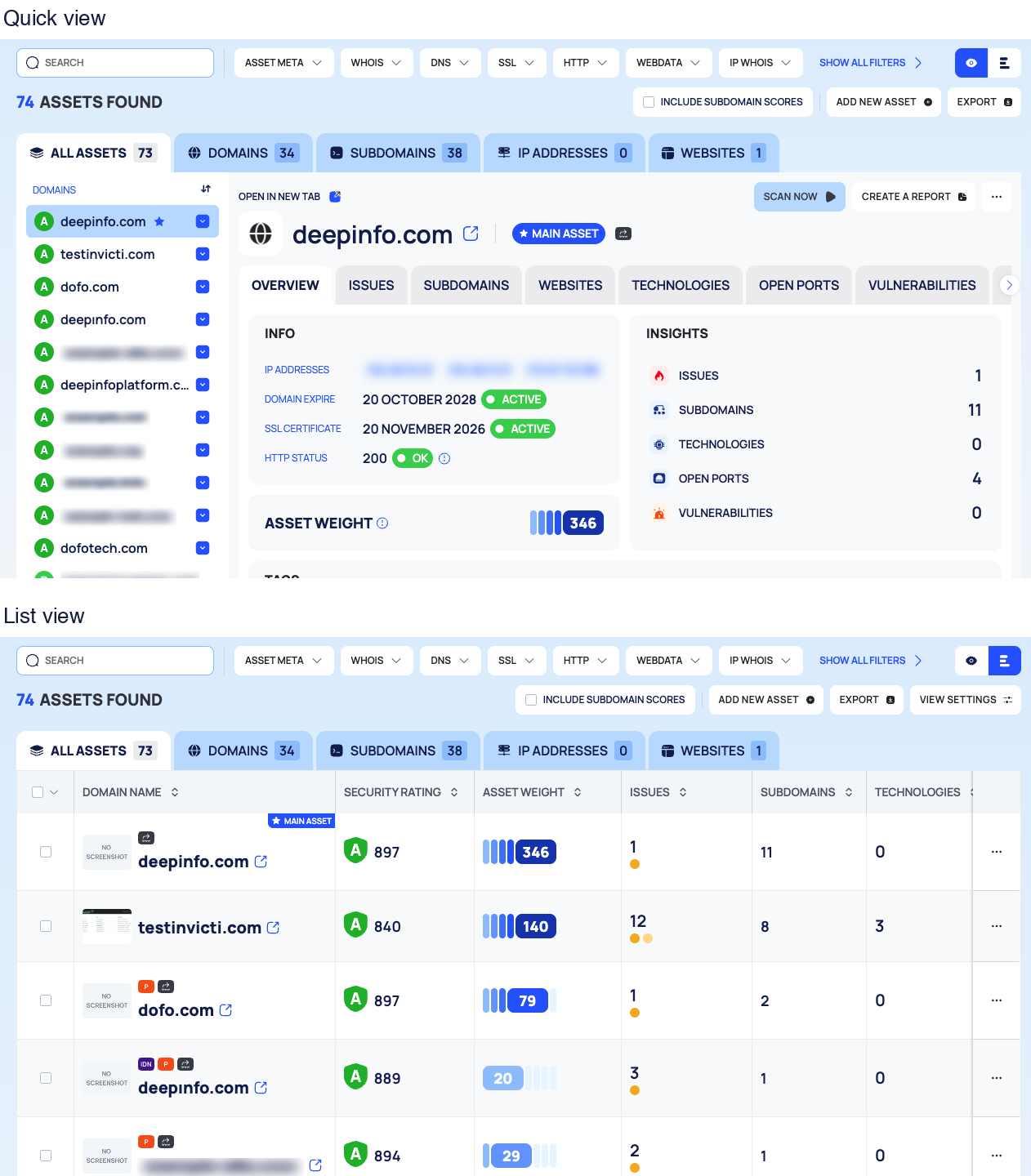Click ADD NEW ASSET in quick view panel

(884, 102)
